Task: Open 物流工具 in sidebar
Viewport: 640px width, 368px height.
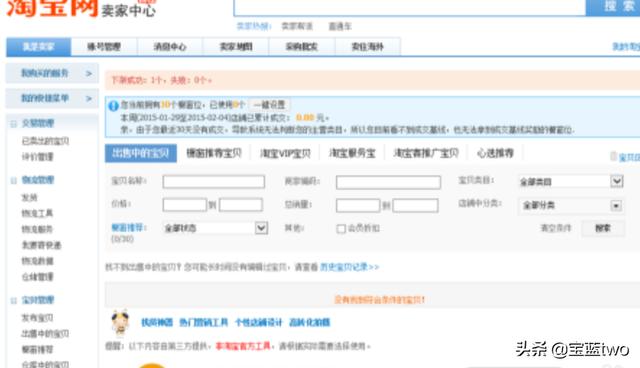Action: pyautogui.click(x=38, y=213)
